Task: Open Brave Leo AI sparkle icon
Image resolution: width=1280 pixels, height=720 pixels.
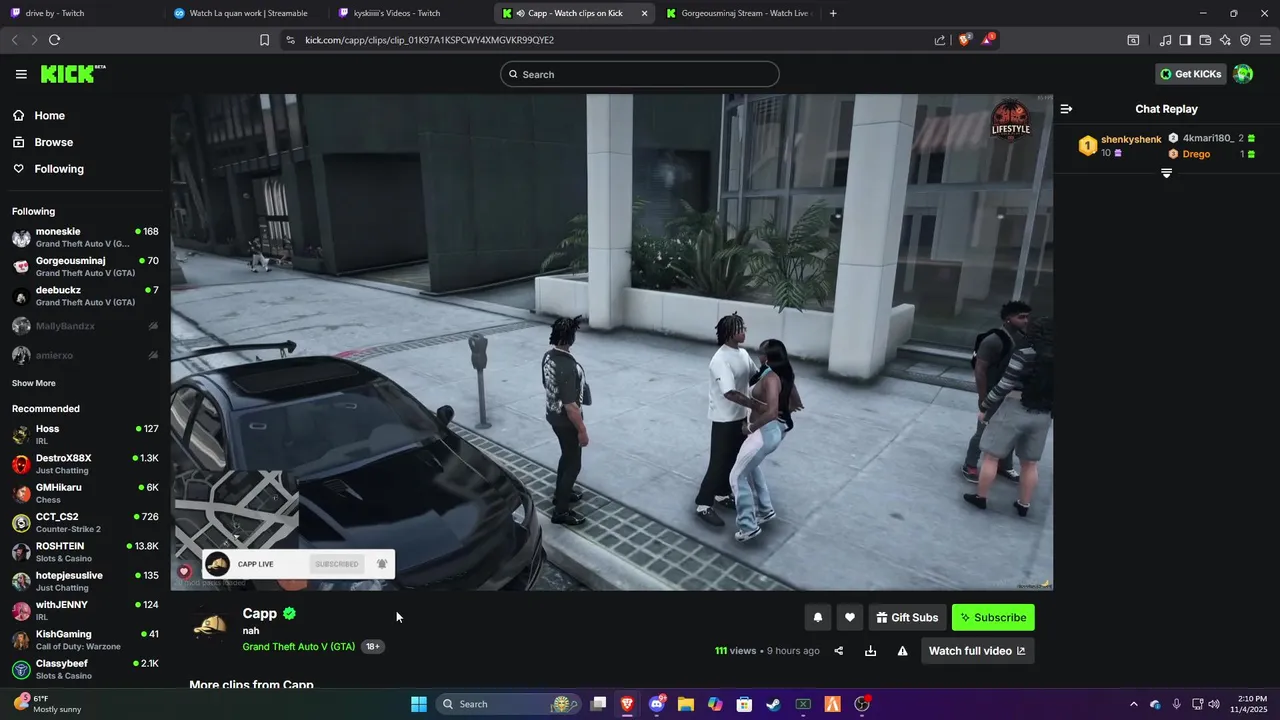Action: pyautogui.click(x=1225, y=40)
